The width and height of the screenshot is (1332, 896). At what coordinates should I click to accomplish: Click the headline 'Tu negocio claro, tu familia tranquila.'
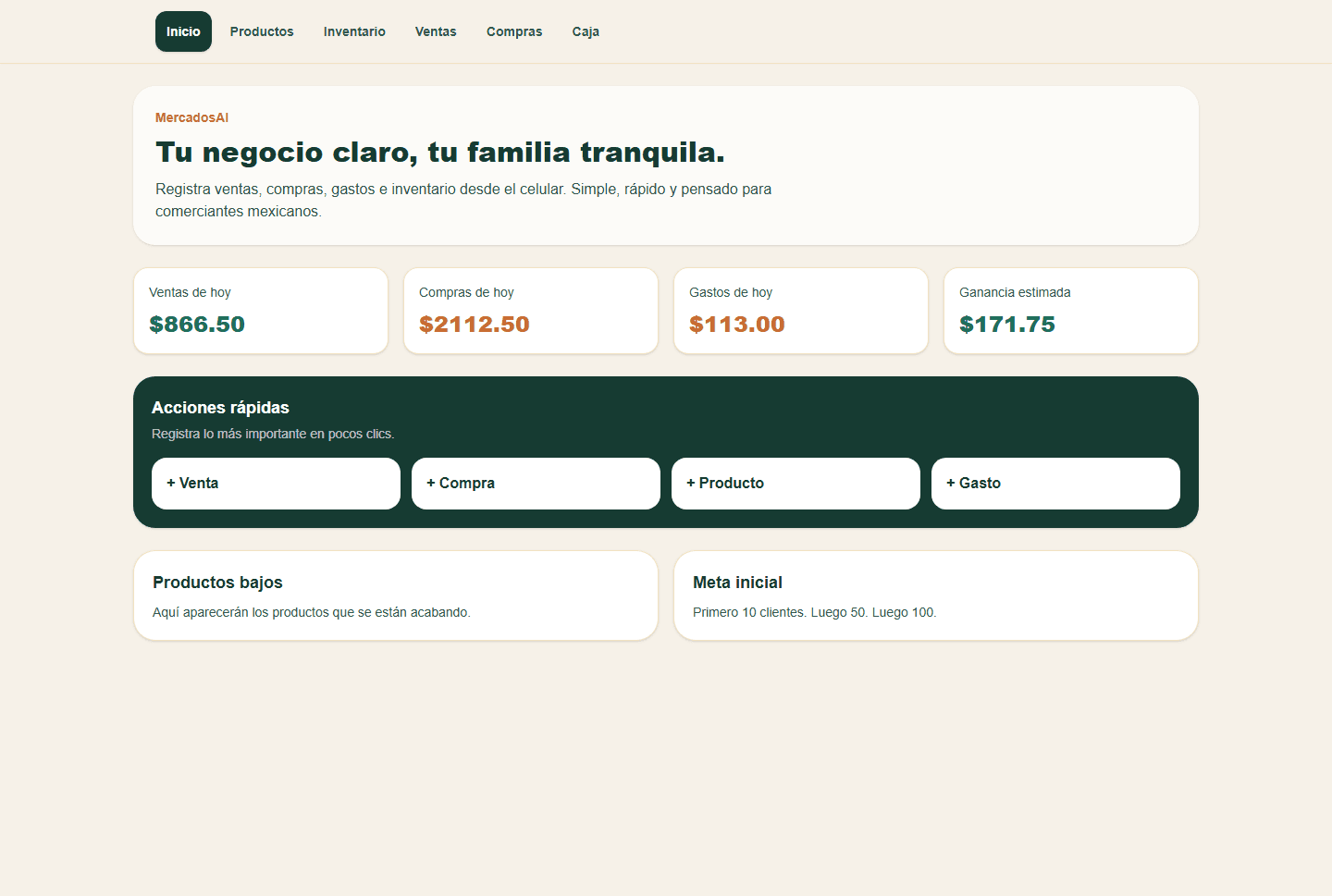(440, 152)
